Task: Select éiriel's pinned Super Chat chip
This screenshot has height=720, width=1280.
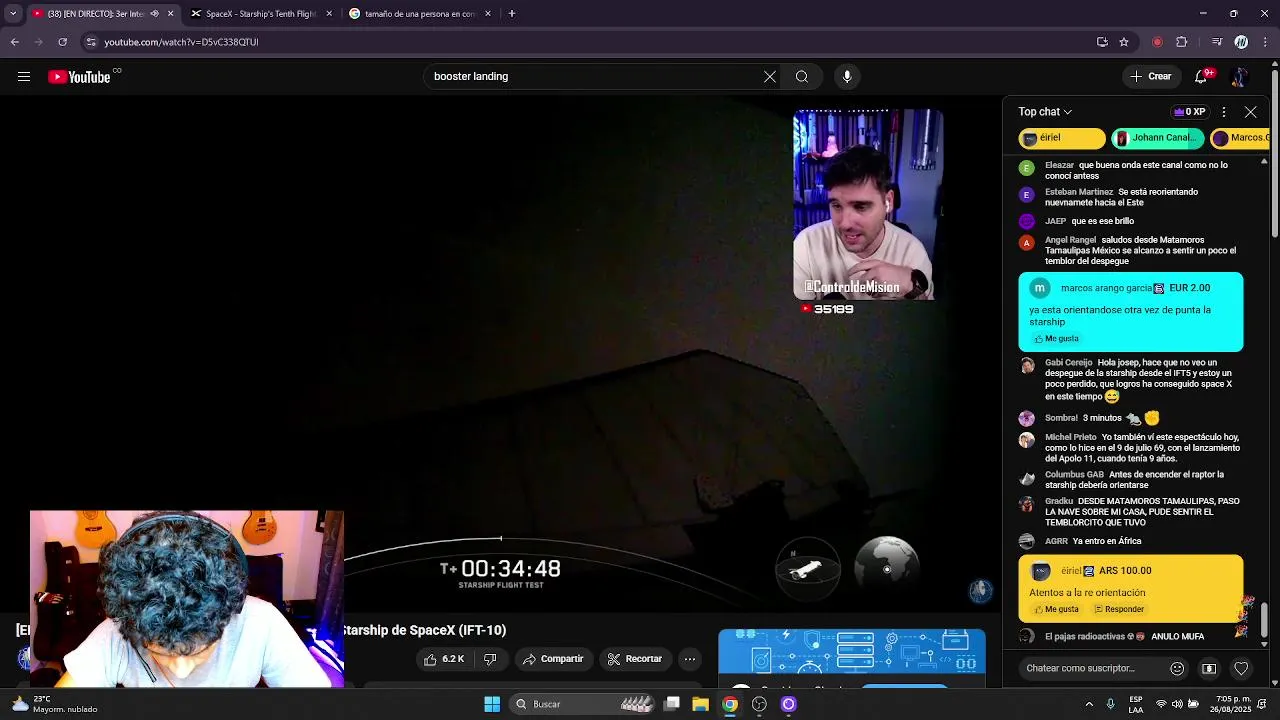Action: click(1062, 138)
